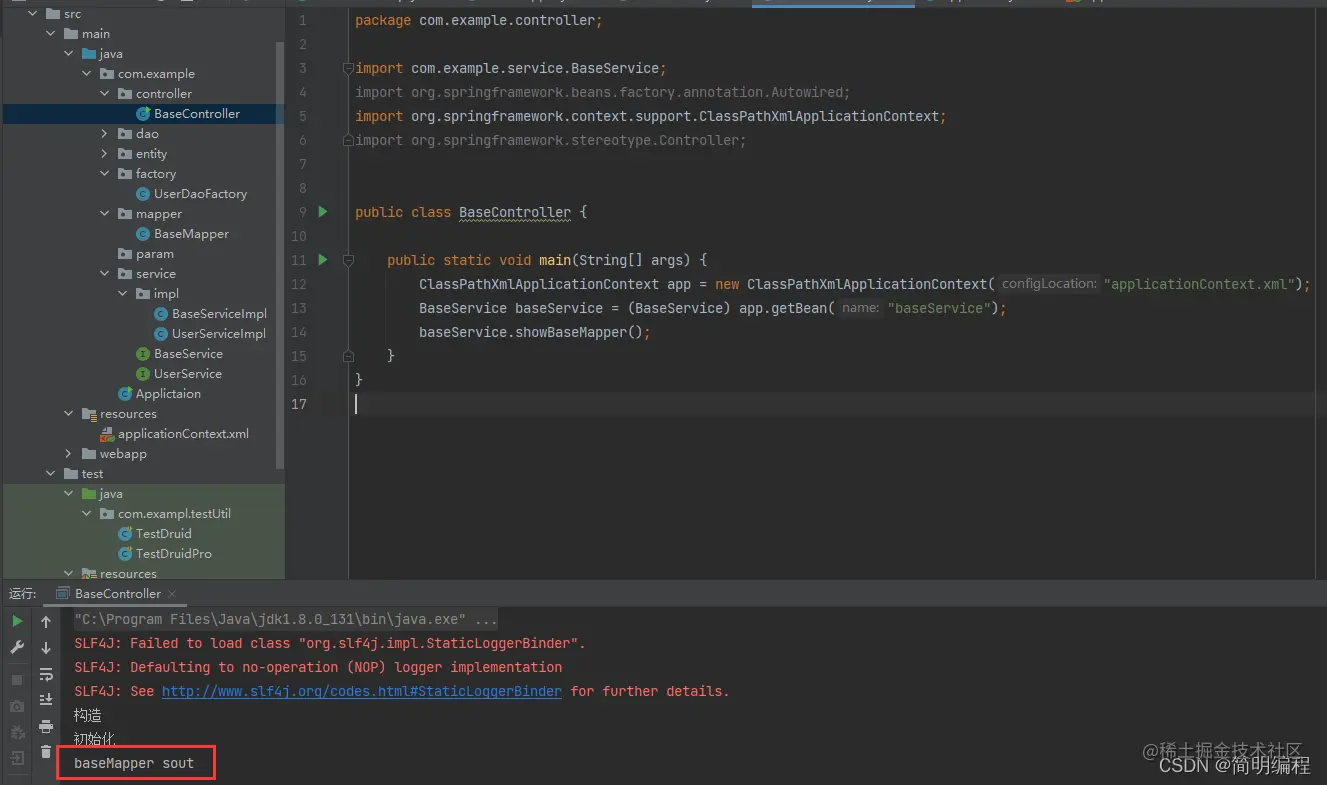The image size is (1327, 785).
Task: Expand the webapp folder
Action: click(x=69, y=454)
